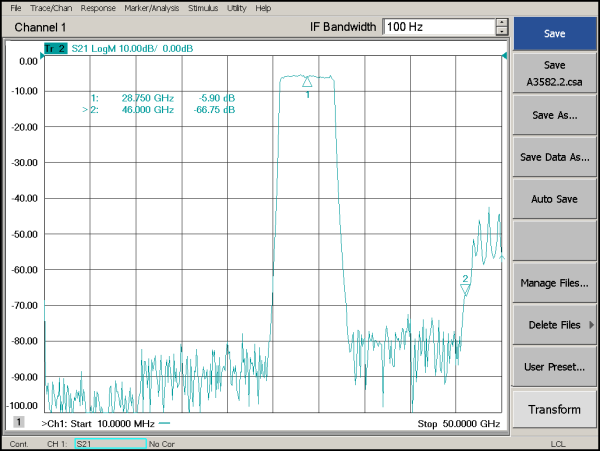
Task: Open the Marker/Analysis menu
Action: 152,8
